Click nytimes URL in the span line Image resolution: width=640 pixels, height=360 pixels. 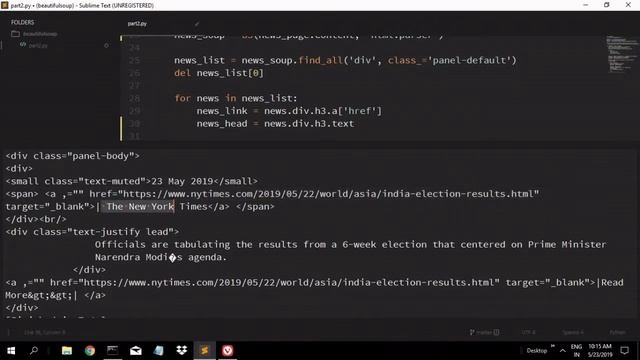[x=330, y=194]
